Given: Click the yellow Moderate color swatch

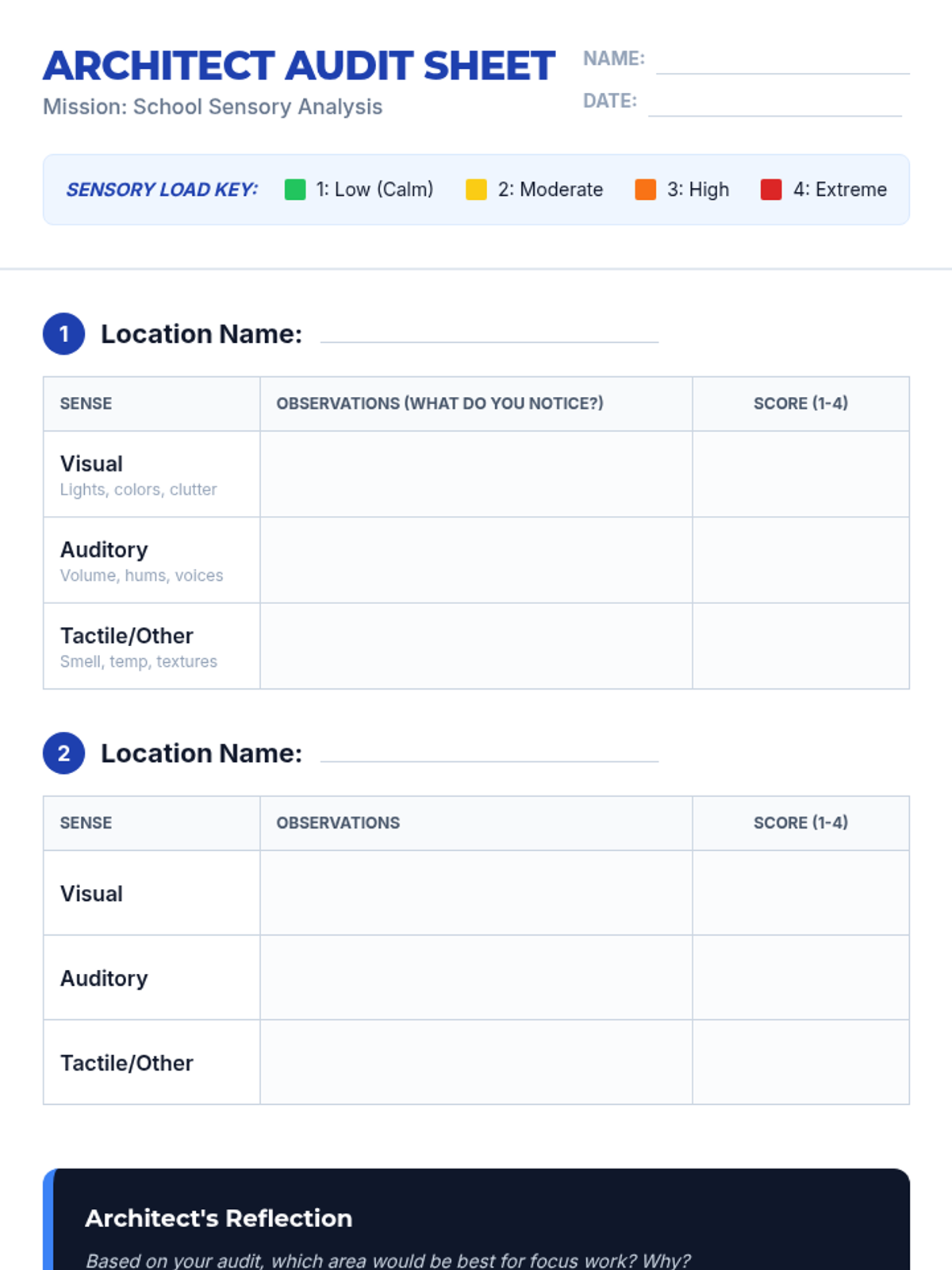Looking at the screenshot, I should 476,190.
